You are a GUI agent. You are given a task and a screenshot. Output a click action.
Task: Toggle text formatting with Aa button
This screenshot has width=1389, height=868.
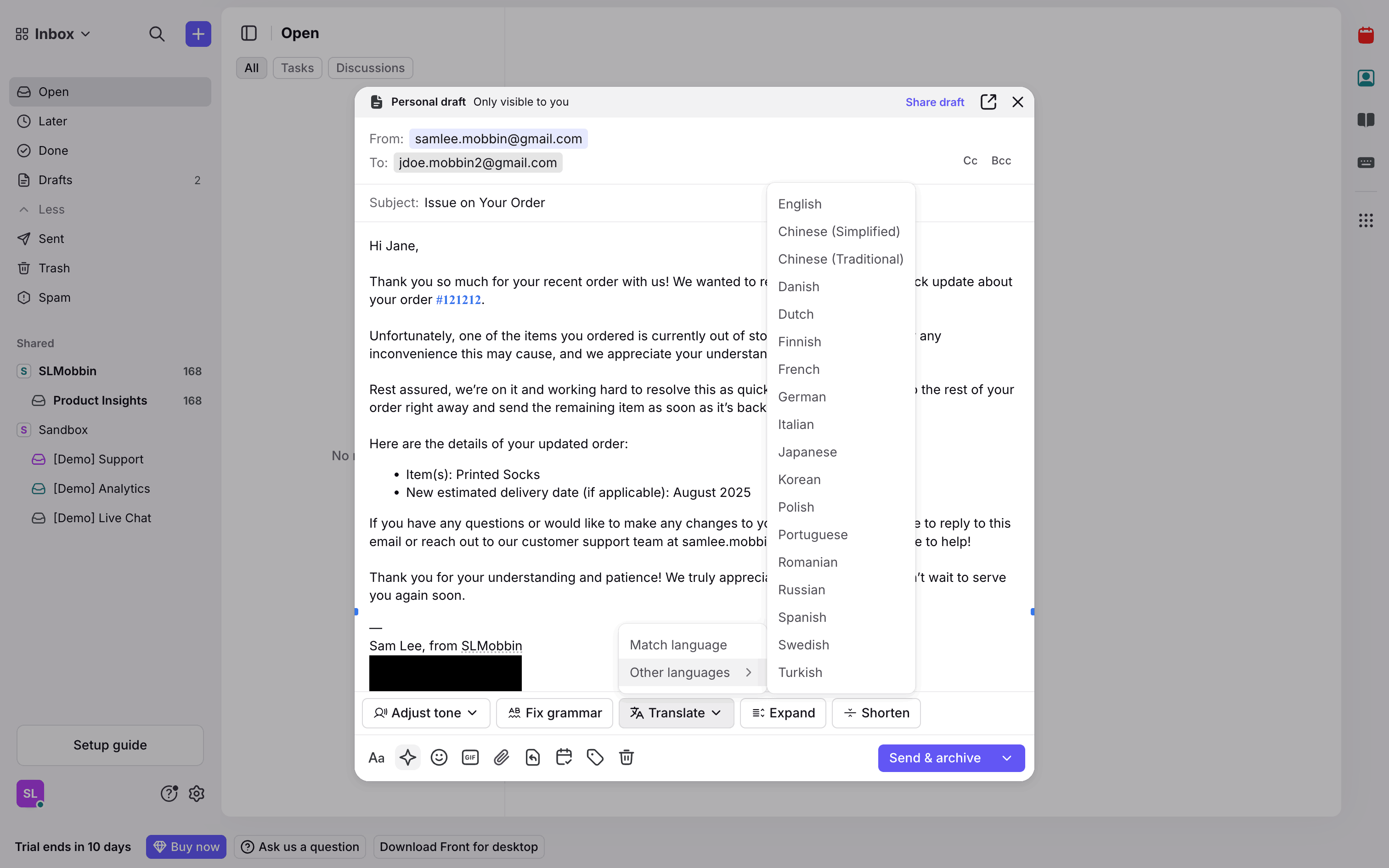pyautogui.click(x=377, y=758)
